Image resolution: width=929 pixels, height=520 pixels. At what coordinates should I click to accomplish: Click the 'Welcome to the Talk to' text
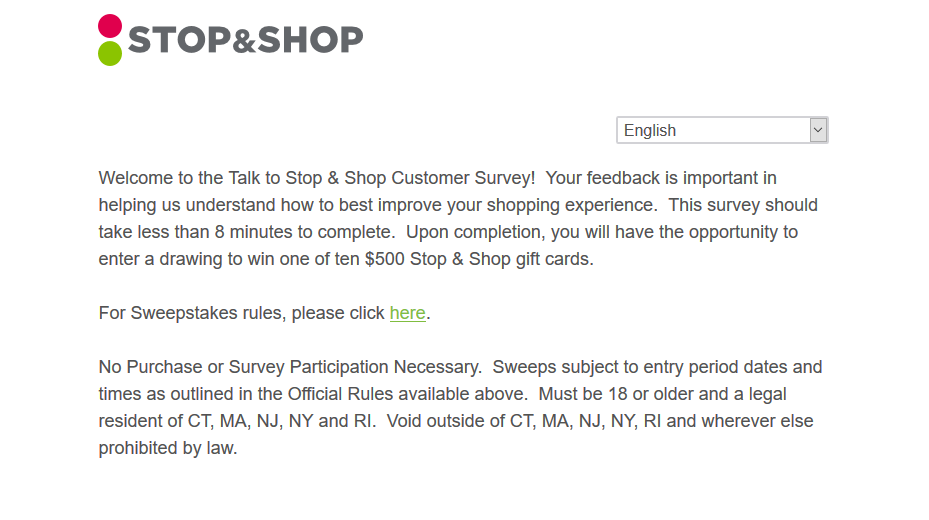190,178
